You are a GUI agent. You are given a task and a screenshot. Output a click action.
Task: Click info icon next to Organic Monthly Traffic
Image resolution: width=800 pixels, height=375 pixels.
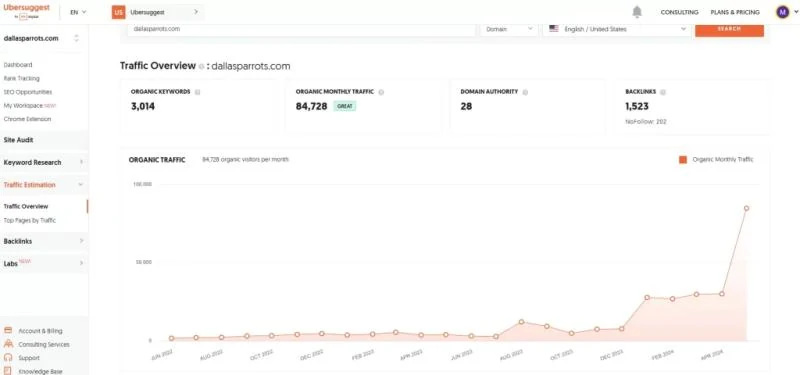point(381,92)
